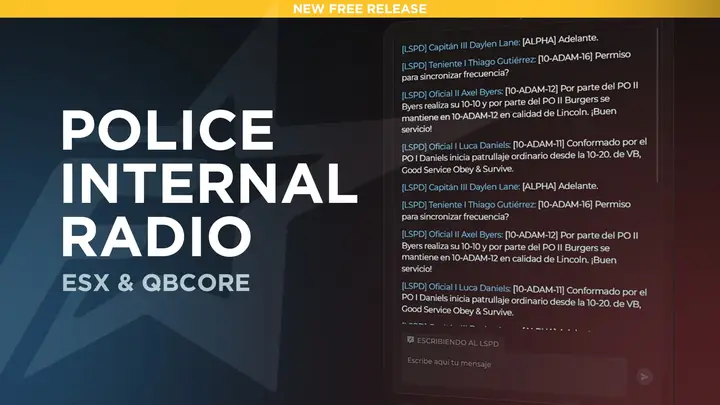Click first '[LSPD] Oficial I Luca Daniels' name
Screen dimensions: 720x405
point(456,146)
